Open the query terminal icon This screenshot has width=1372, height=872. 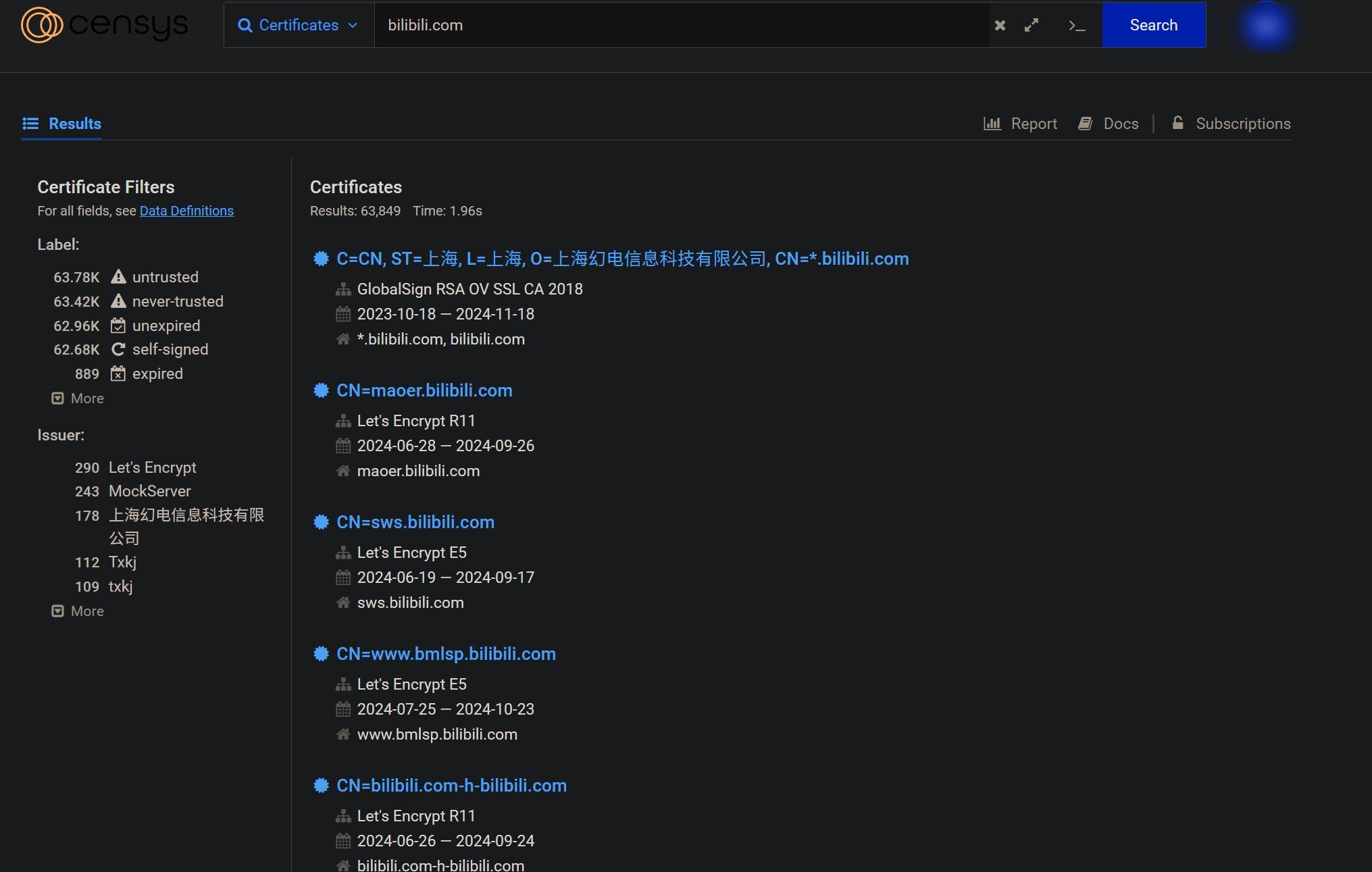click(1077, 26)
